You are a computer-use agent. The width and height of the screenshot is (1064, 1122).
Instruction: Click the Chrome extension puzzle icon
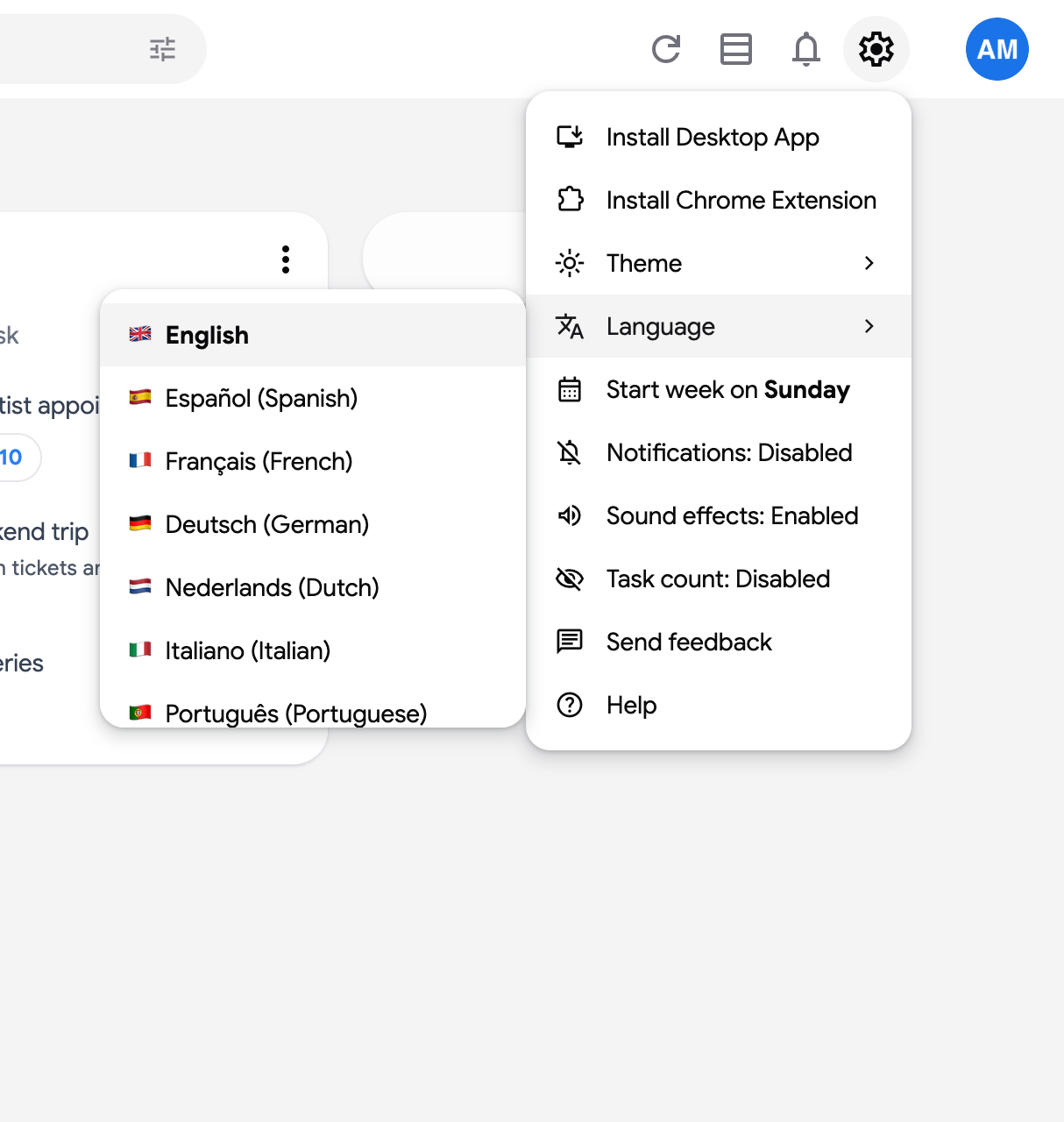pyautogui.click(x=570, y=200)
